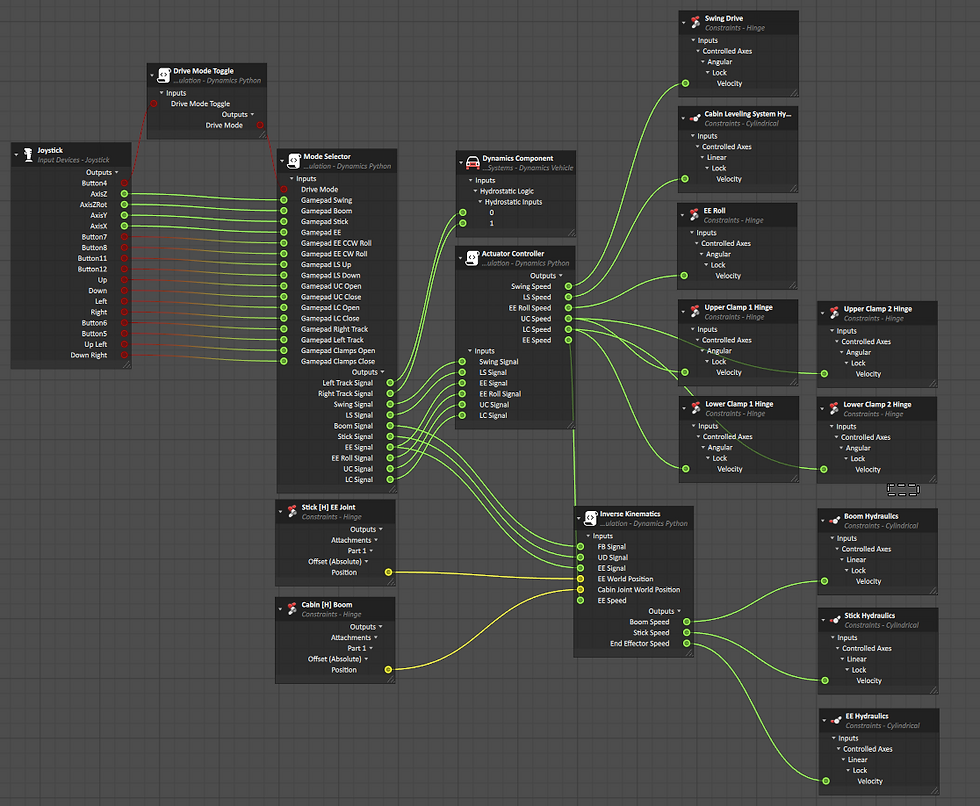Screen dimensions: 980x806
Task: Collapse Actuator Controller Outputs section
Action: (x=561, y=276)
